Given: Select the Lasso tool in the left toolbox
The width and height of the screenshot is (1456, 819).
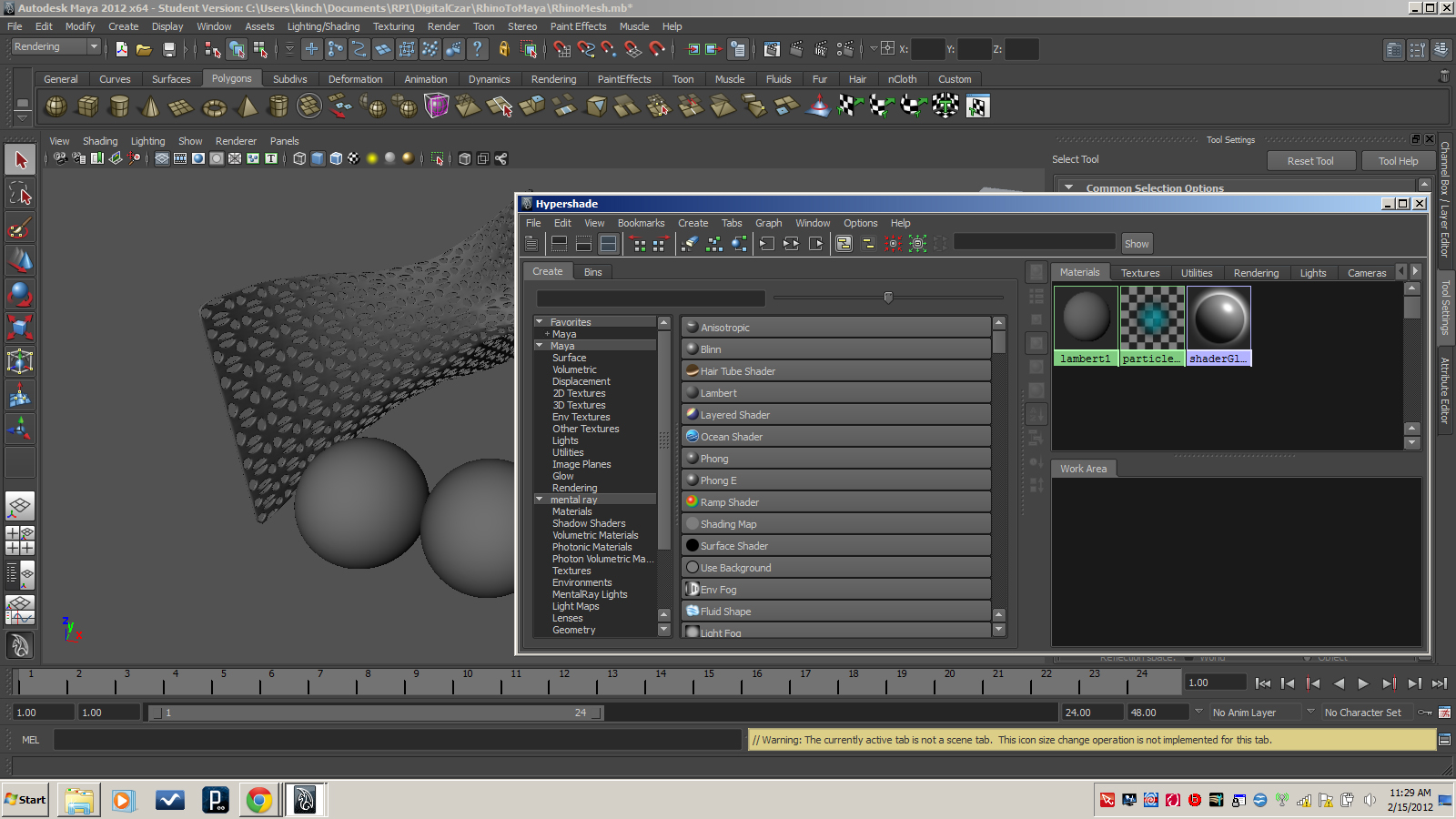Looking at the screenshot, I should (20, 193).
